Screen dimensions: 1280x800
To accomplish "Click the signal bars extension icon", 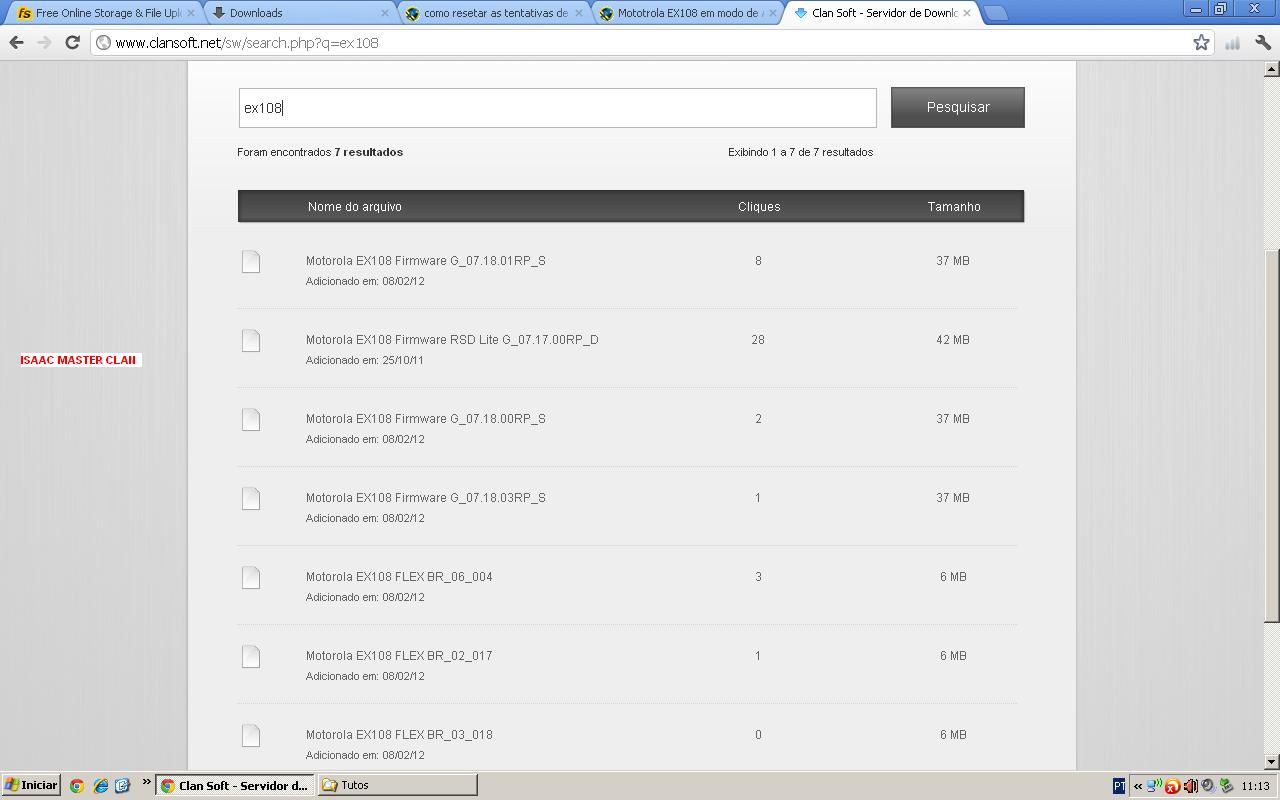I will click(1232, 42).
